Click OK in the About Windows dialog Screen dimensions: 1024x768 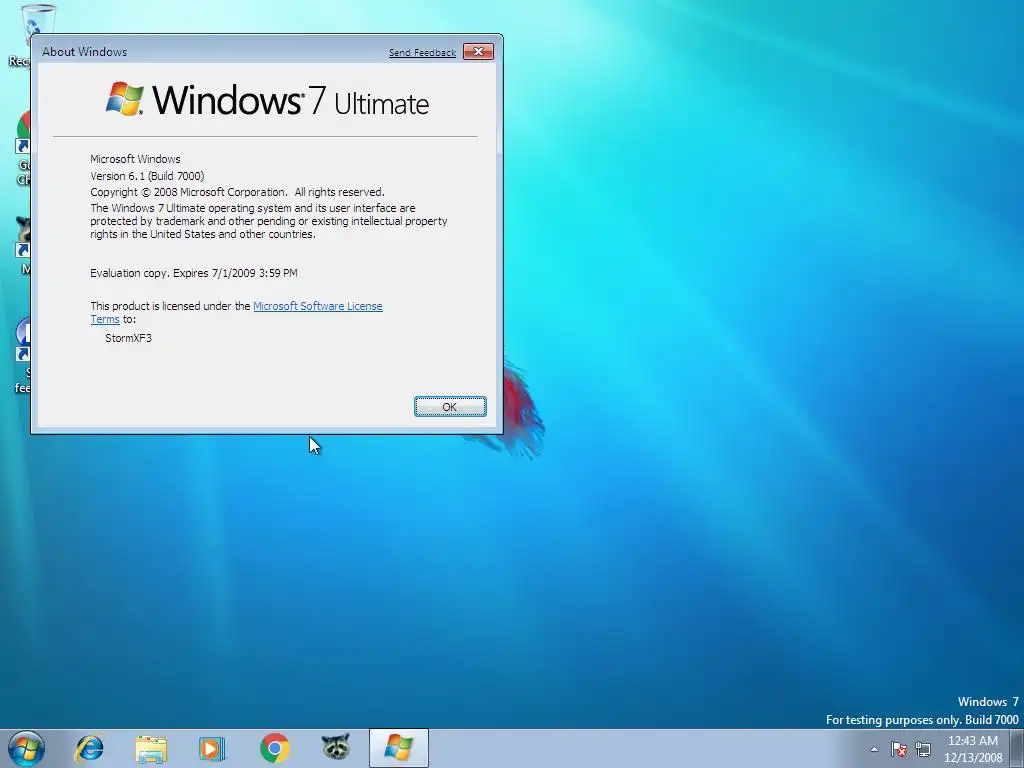[x=450, y=407]
